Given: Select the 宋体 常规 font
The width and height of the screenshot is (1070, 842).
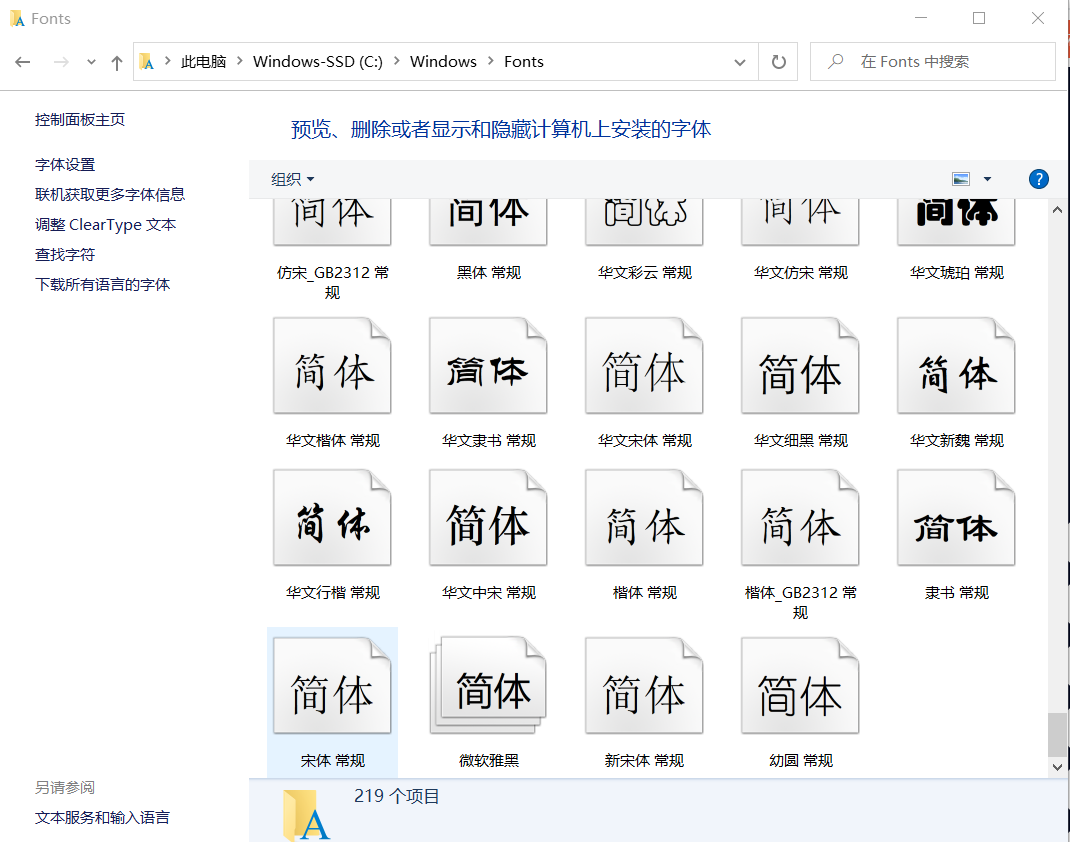Looking at the screenshot, I should pos(332,685).
